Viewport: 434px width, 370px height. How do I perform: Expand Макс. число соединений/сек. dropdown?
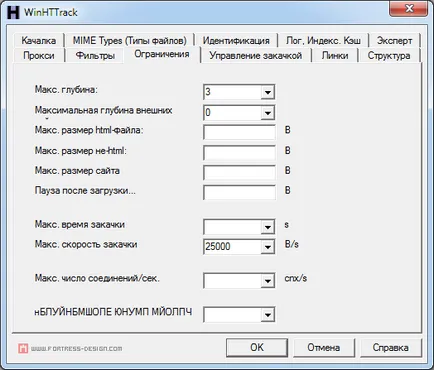pyautogui.click(x=267, y=281)
